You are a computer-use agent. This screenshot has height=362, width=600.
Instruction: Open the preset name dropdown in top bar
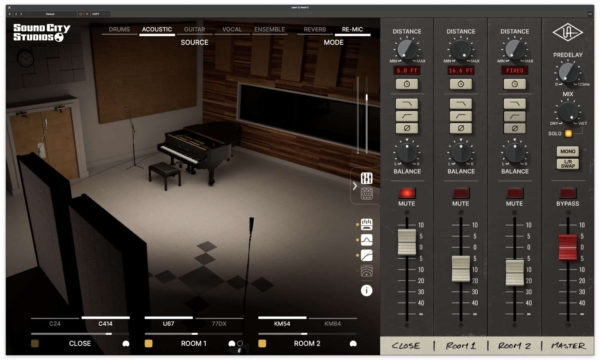pos(50,14)
